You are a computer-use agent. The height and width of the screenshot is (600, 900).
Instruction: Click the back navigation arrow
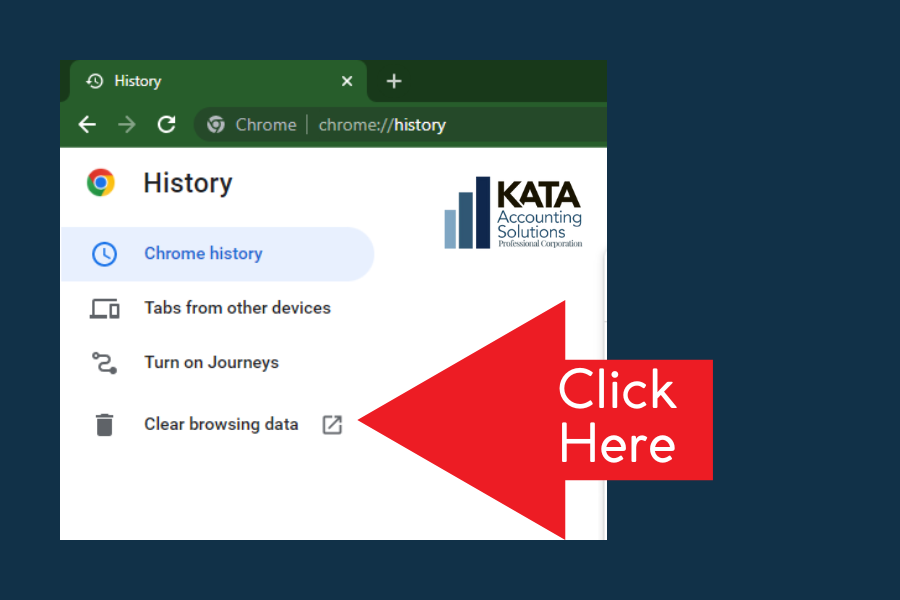pos(87,124)
